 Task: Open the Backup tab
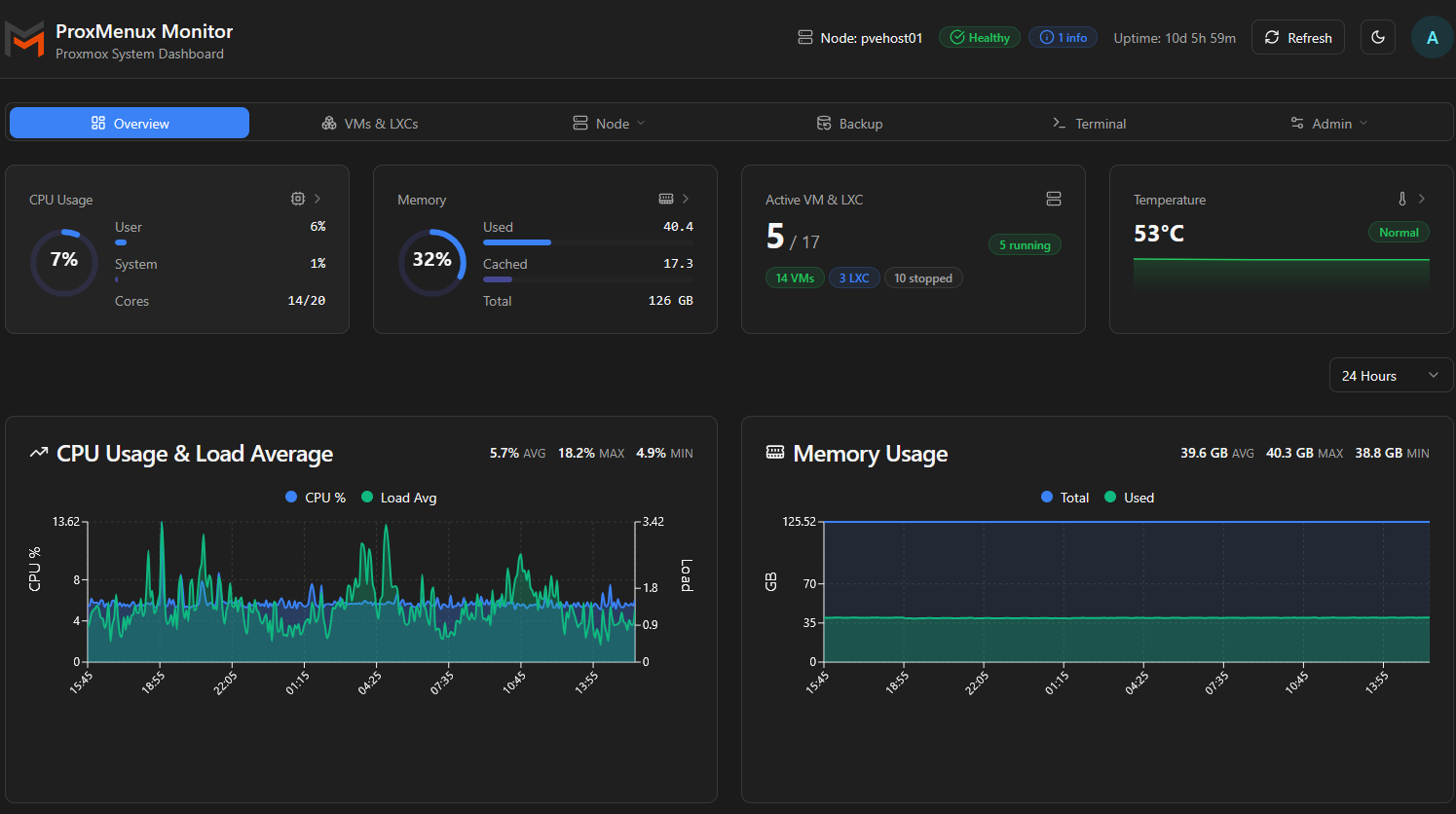[850, 124]
